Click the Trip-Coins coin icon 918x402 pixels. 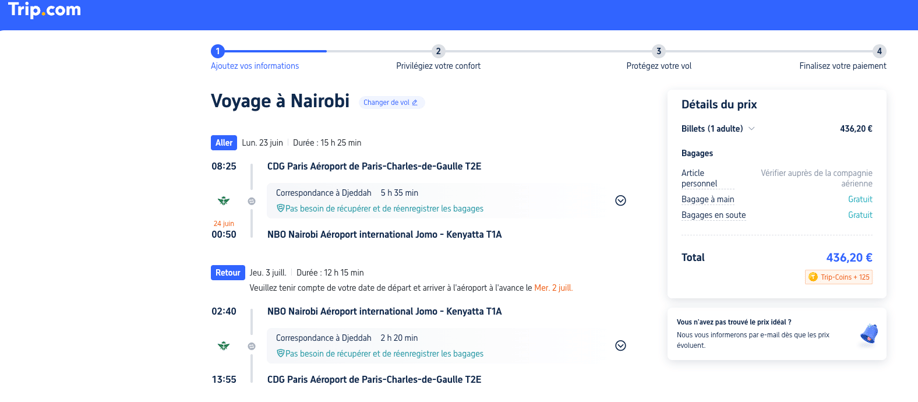coord(813,277)
